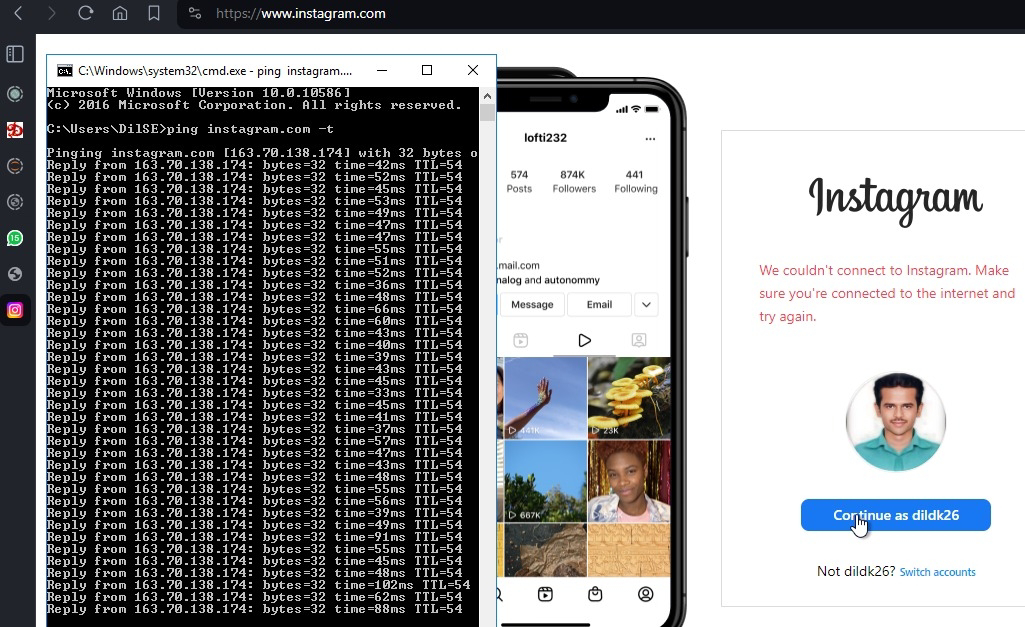Bookmark this page with the bookmark icon
The width and height of the screenshot is (1025, 627).
click(154, 13)
